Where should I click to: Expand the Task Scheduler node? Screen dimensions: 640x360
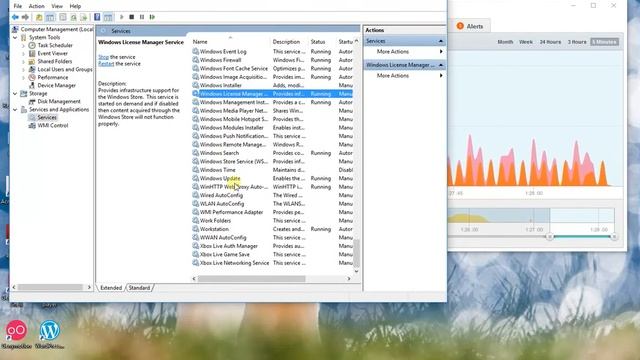23,46
